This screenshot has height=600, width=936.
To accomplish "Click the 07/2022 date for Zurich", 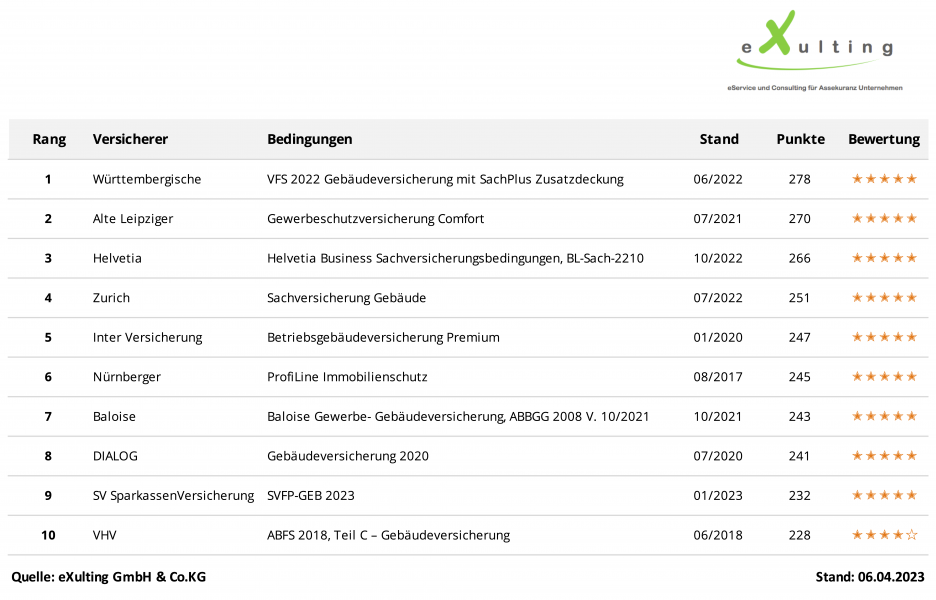I will pos(718,297).
